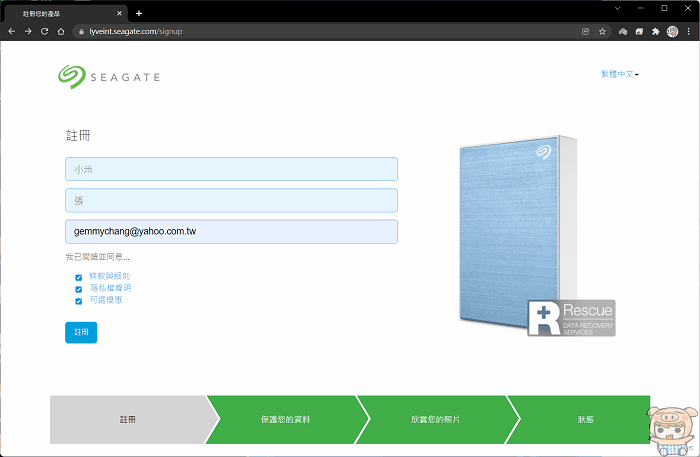Screen dimensions: 700x457
Task: Go forward with the browser forward arrow
Action: coord(28,31)
